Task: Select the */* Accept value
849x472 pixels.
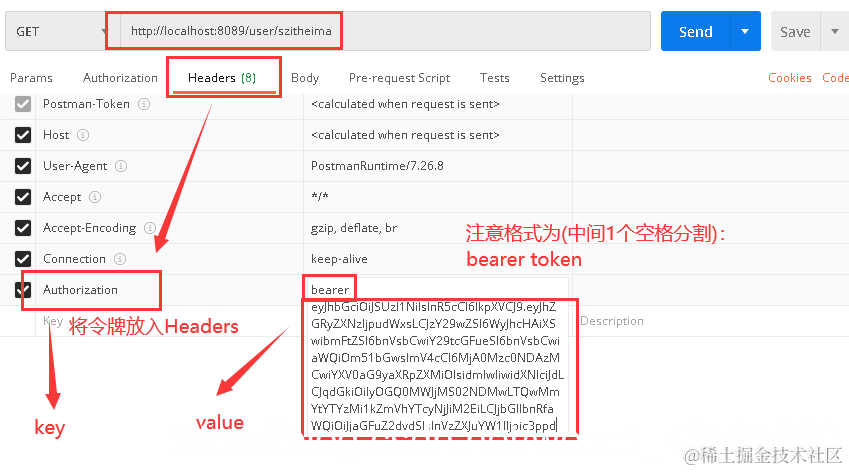Action: tap(320, 196)
